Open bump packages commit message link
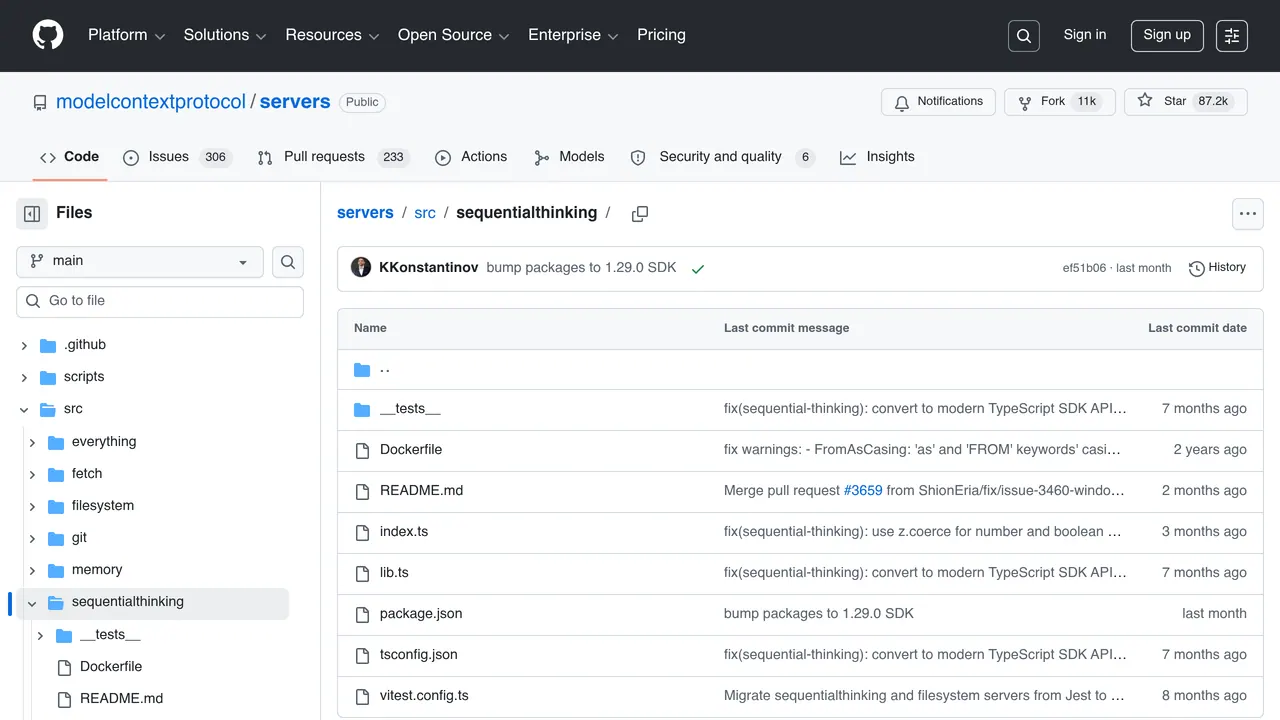 (x=581, y=268)
